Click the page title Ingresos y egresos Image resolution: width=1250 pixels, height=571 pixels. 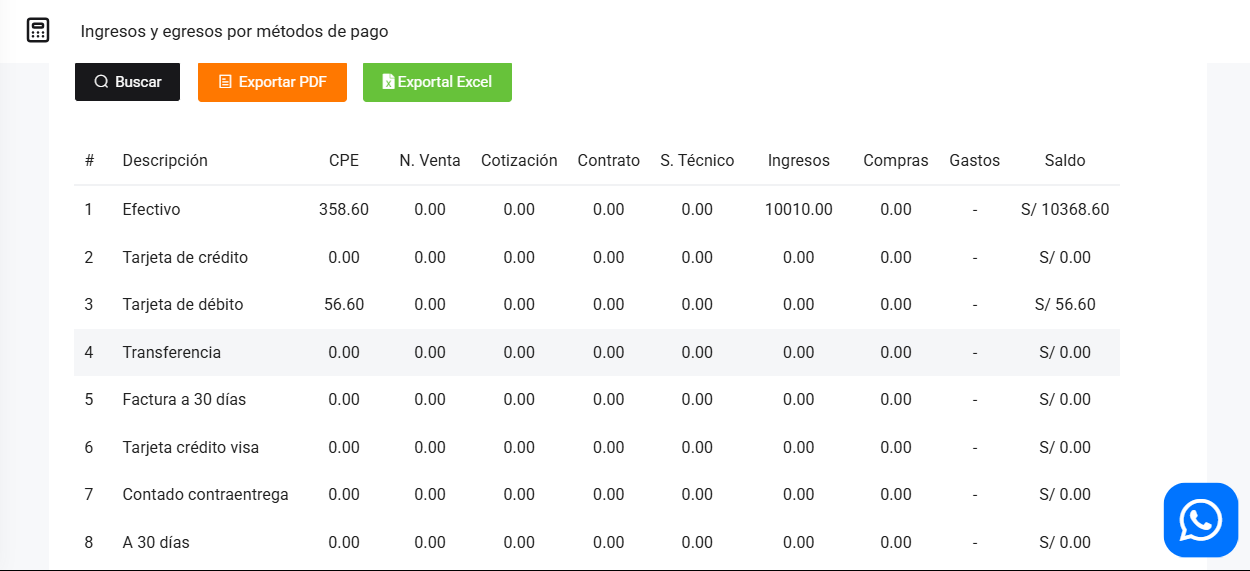tap(234, 31)
